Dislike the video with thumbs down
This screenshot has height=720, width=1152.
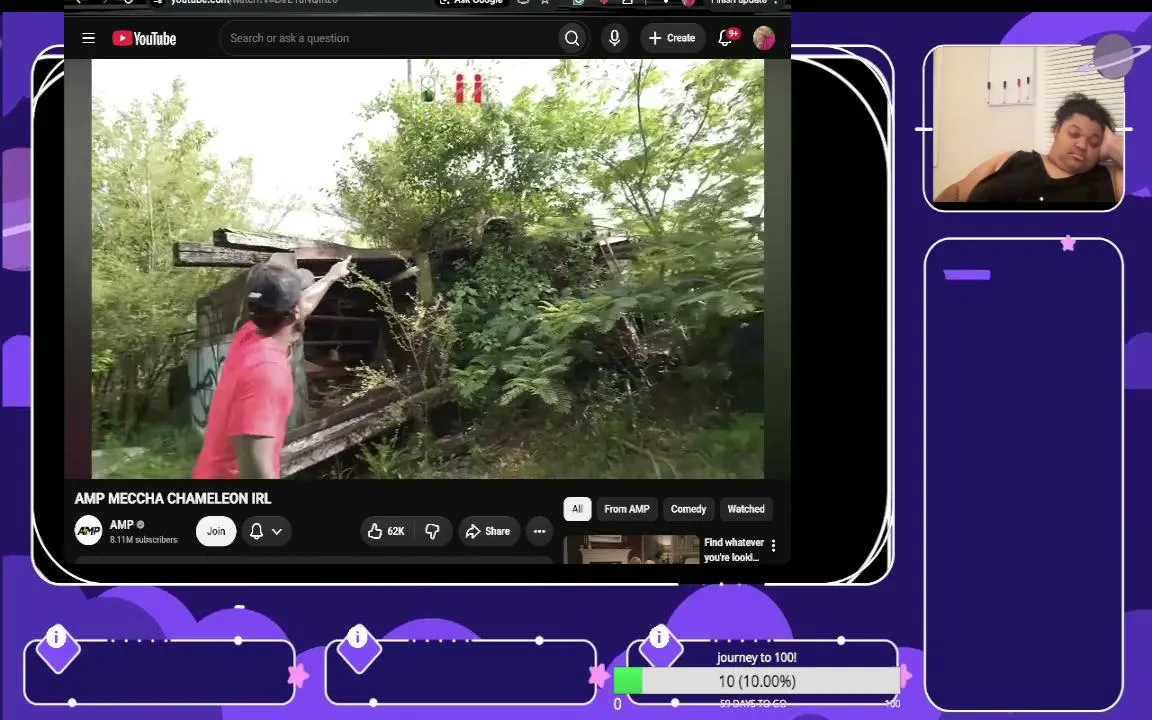point(433,531)
